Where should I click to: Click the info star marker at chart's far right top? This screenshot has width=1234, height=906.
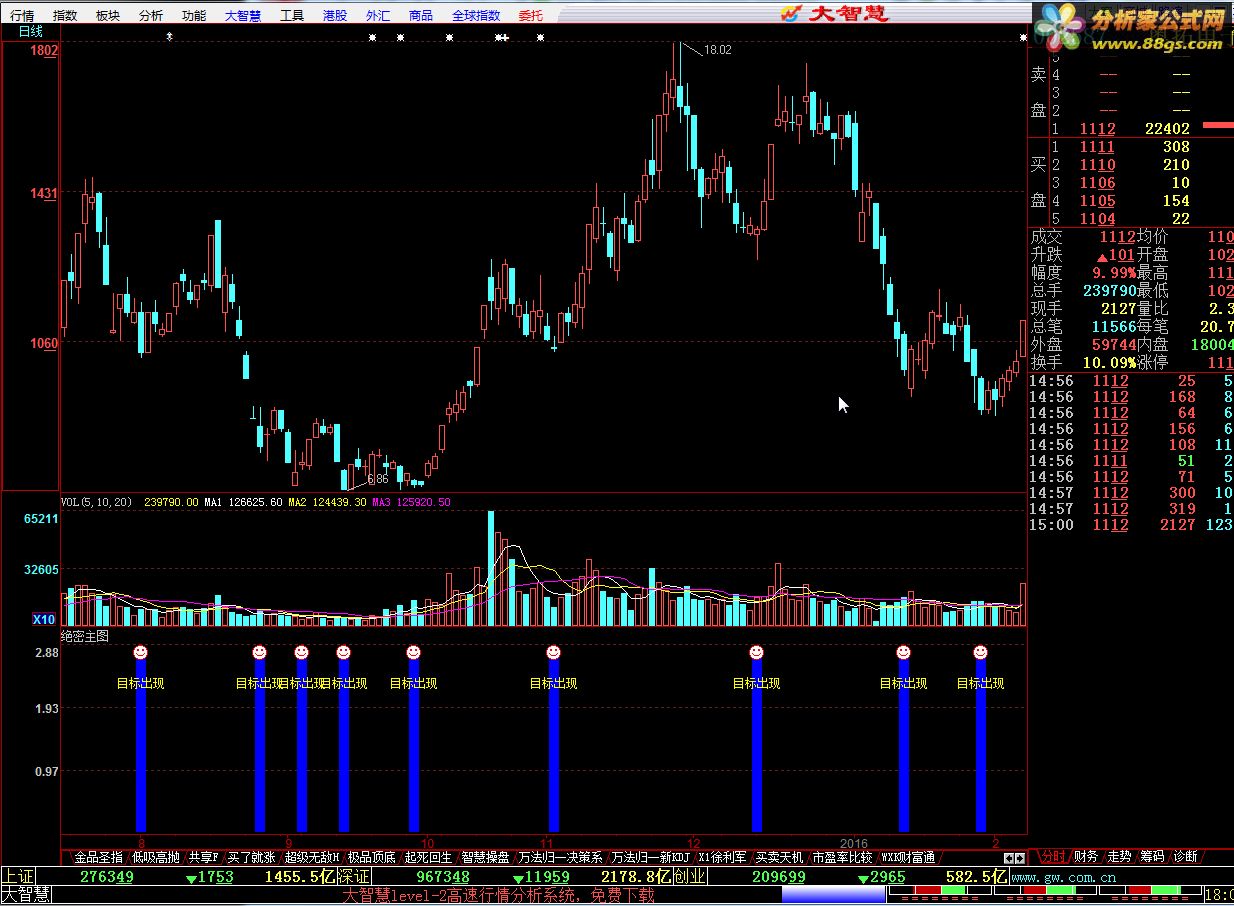1023,38
